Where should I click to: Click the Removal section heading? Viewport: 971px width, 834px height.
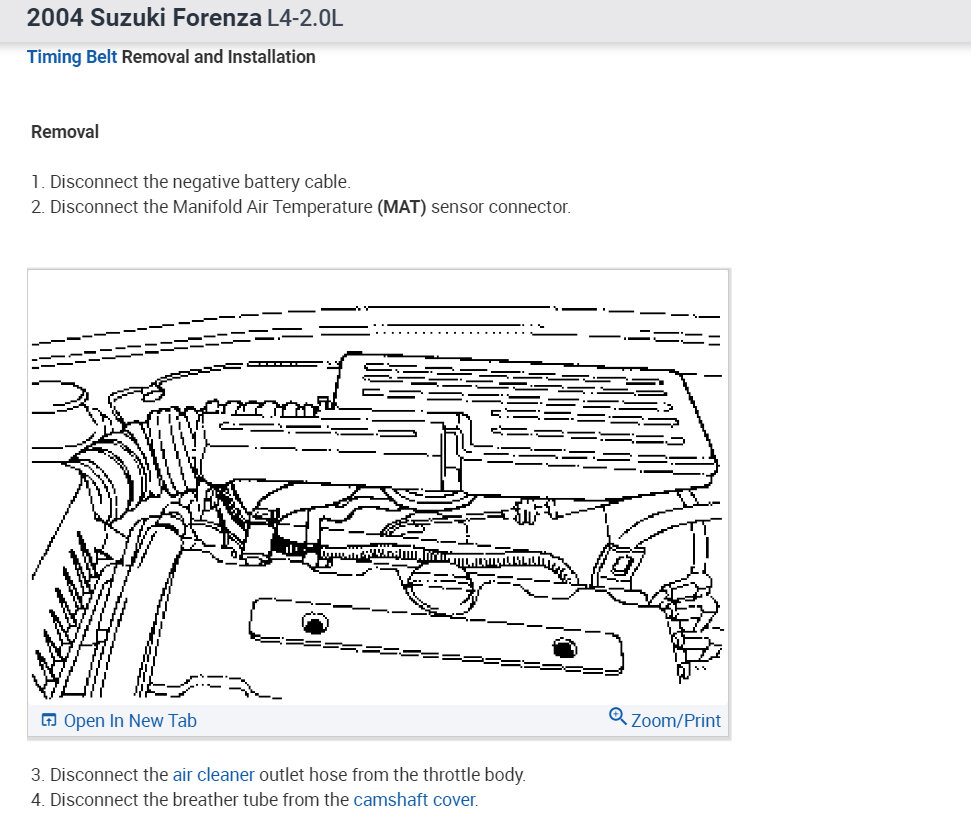tap(65, 132)
